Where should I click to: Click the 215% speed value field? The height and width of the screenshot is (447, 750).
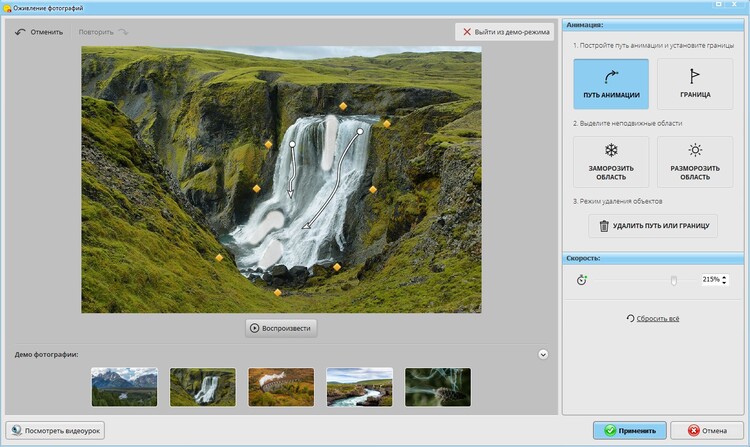tap(711, 280)
